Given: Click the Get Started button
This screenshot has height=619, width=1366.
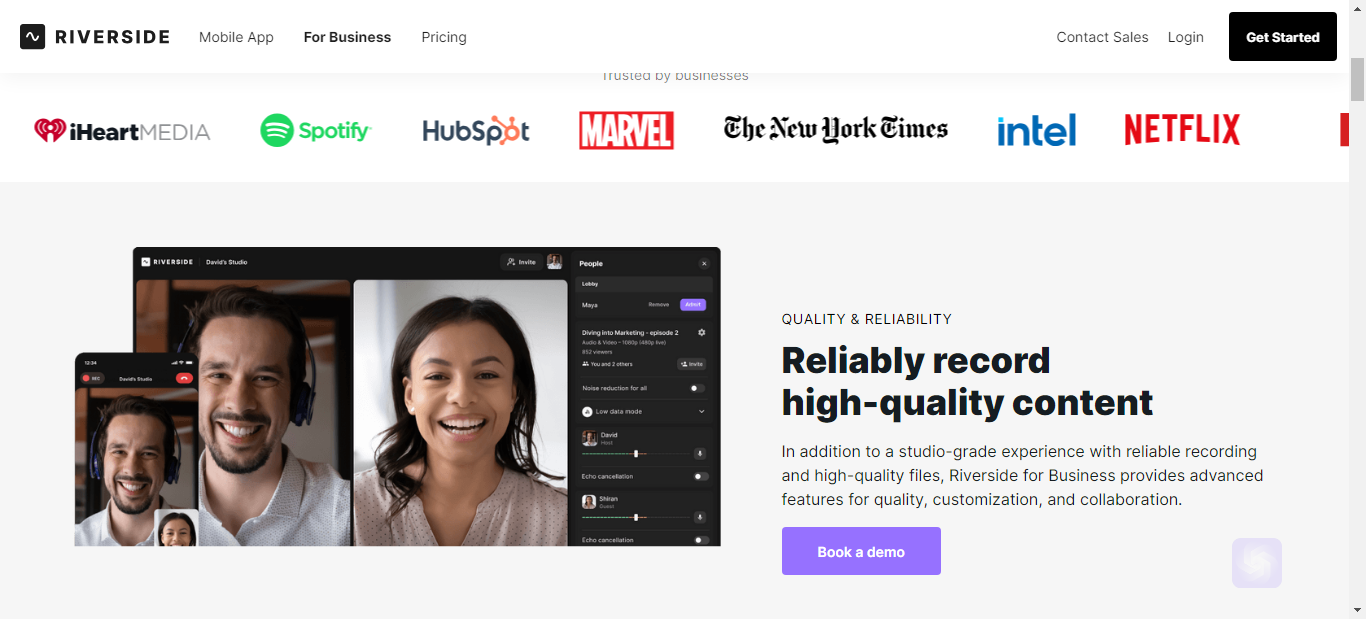Looking at the screenshot, I should (1283, 37).
